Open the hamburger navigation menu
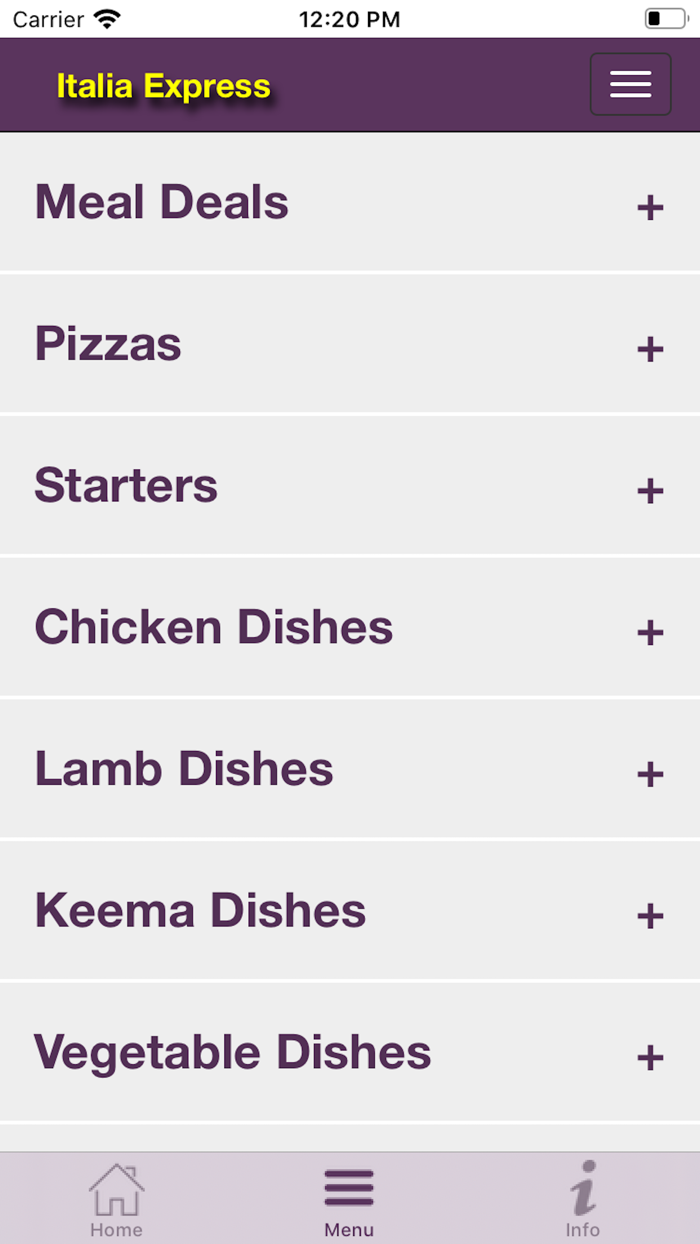Viewport: 700px width, 1244px height. tap(630, 85)
